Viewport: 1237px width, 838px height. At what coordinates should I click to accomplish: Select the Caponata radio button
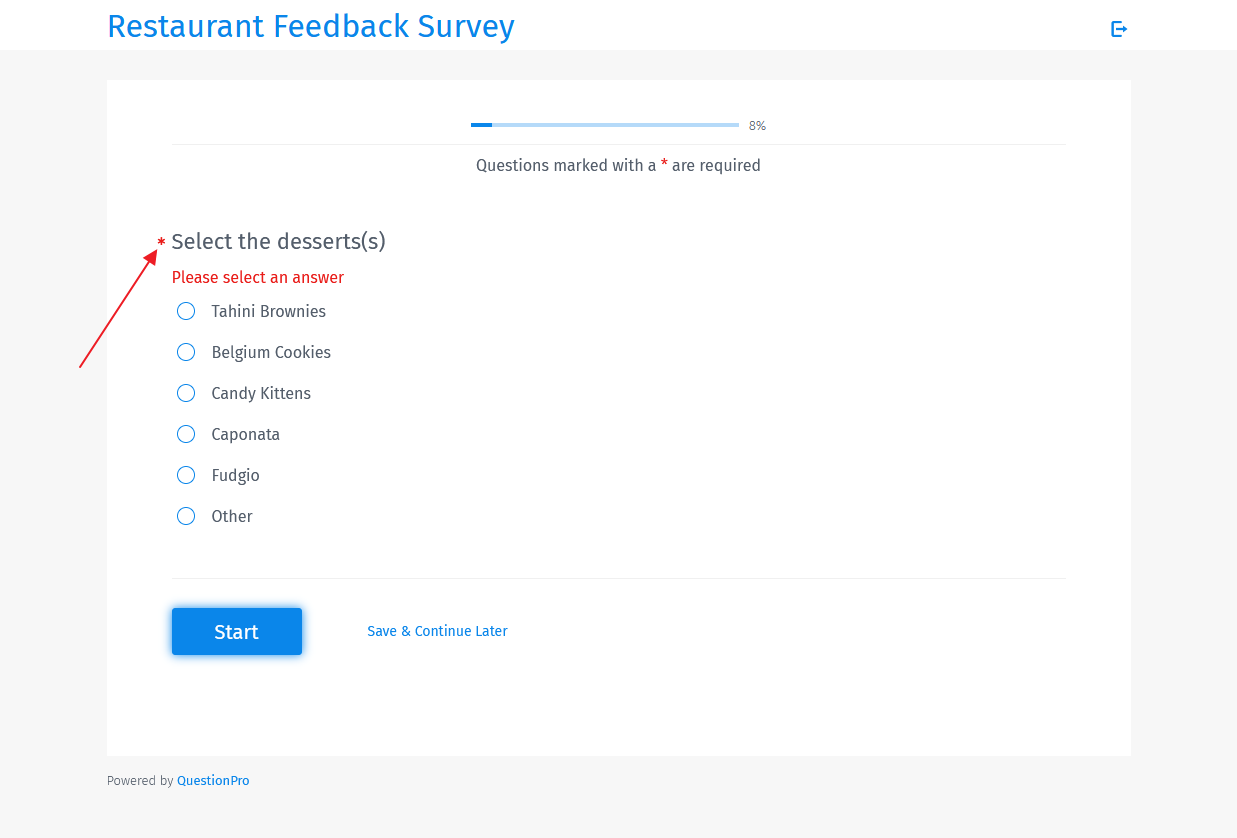[x=186, y=434]
